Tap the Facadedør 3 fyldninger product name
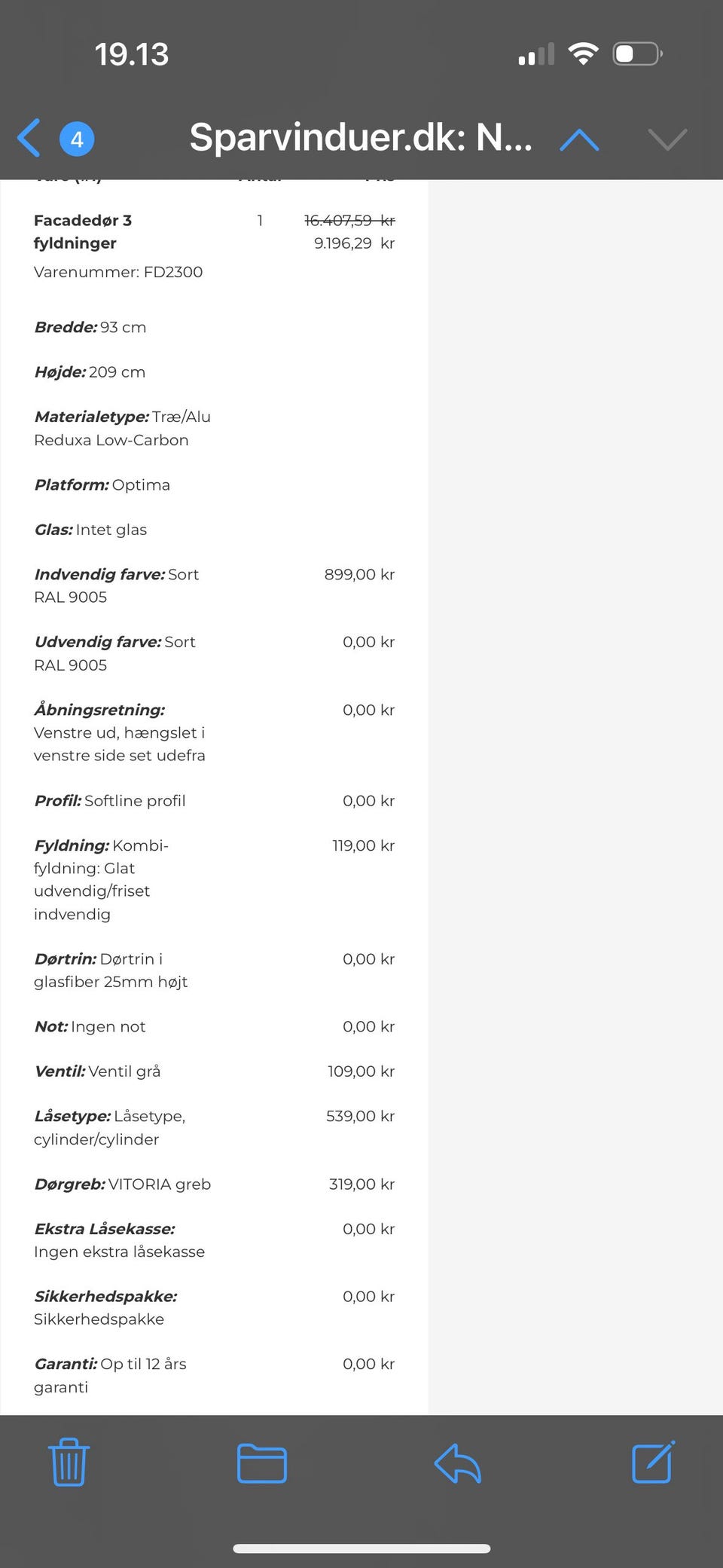 click(x=83, y=231)
